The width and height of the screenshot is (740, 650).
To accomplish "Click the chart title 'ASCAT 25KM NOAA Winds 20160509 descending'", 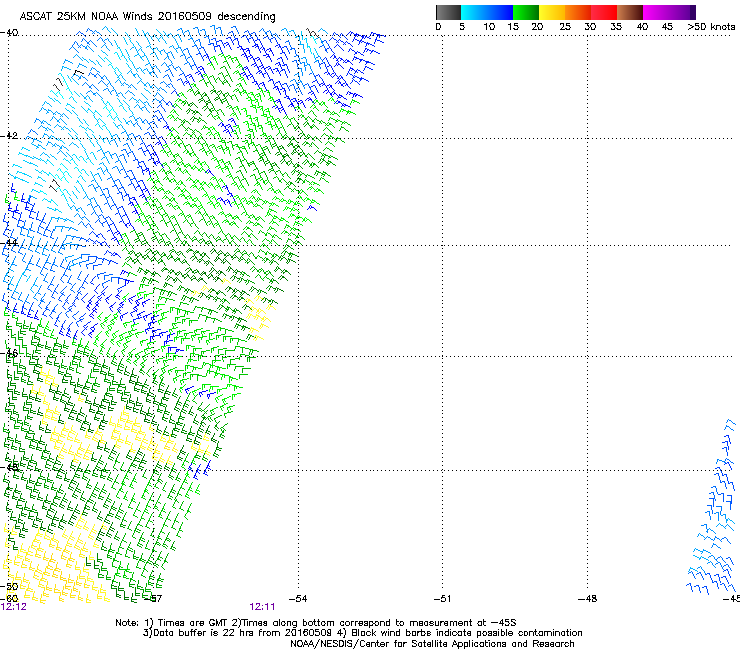I will coord(148,16).
